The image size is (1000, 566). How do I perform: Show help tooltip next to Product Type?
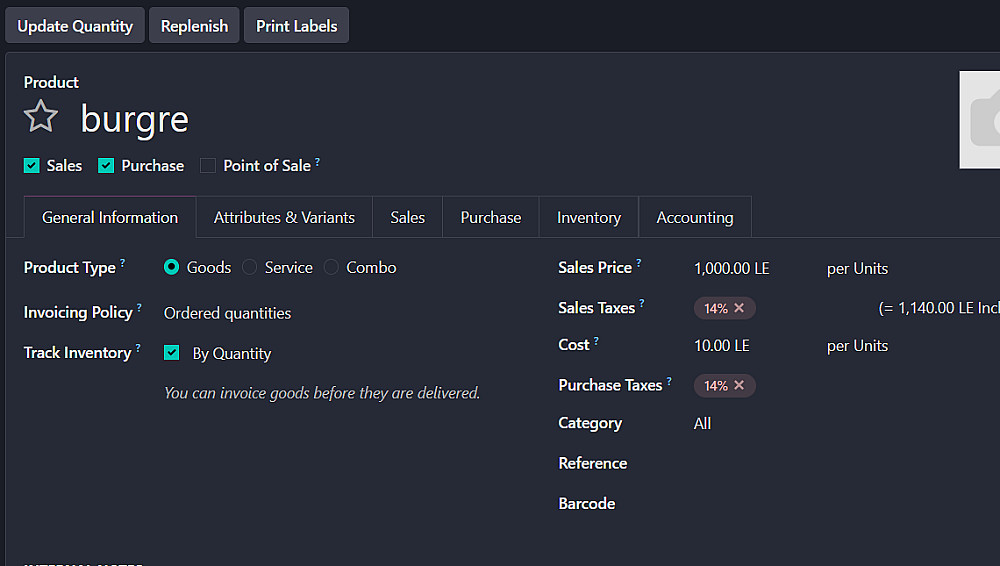point(123,264)
